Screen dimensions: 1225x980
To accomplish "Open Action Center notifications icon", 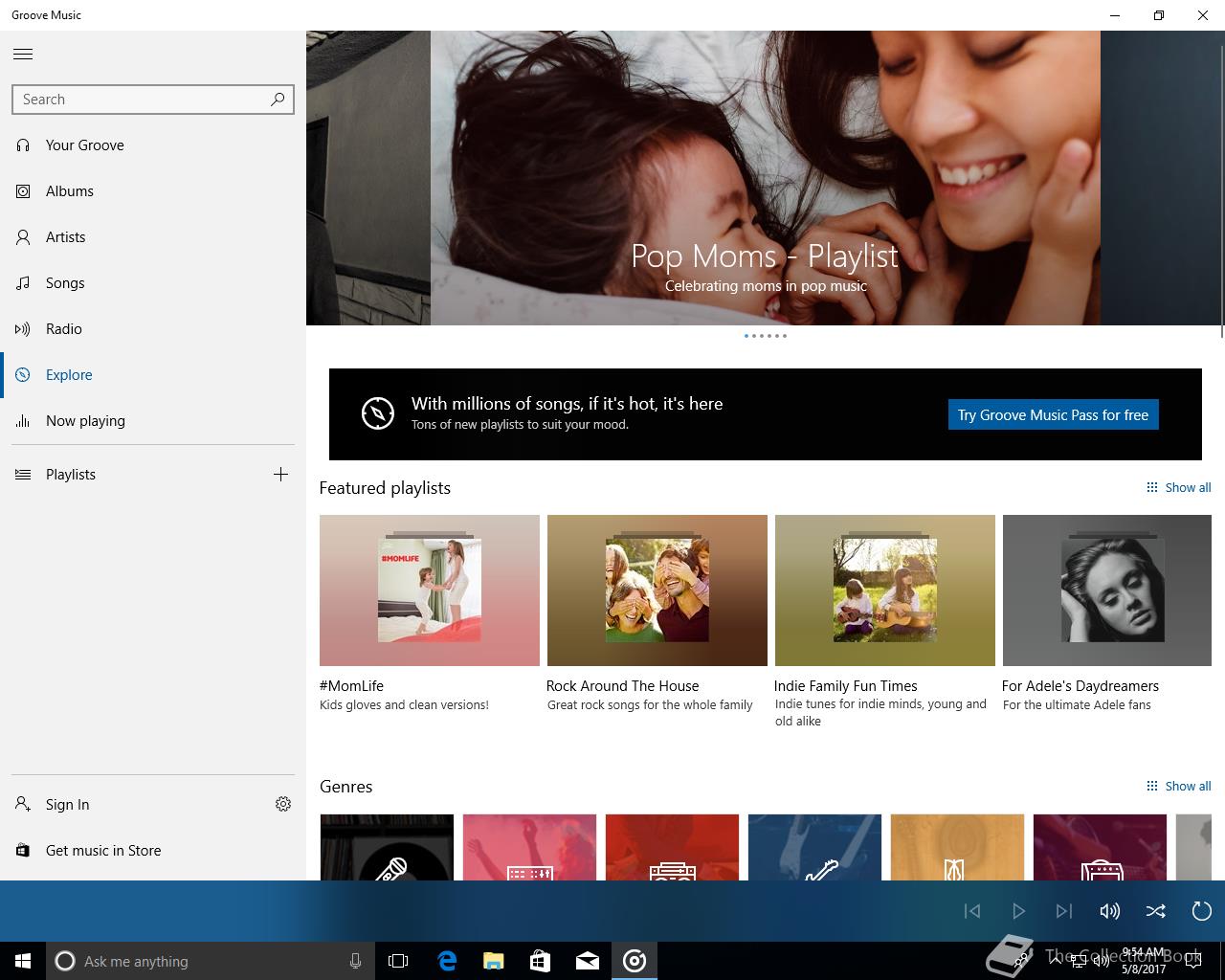I will coord(1193,961).
